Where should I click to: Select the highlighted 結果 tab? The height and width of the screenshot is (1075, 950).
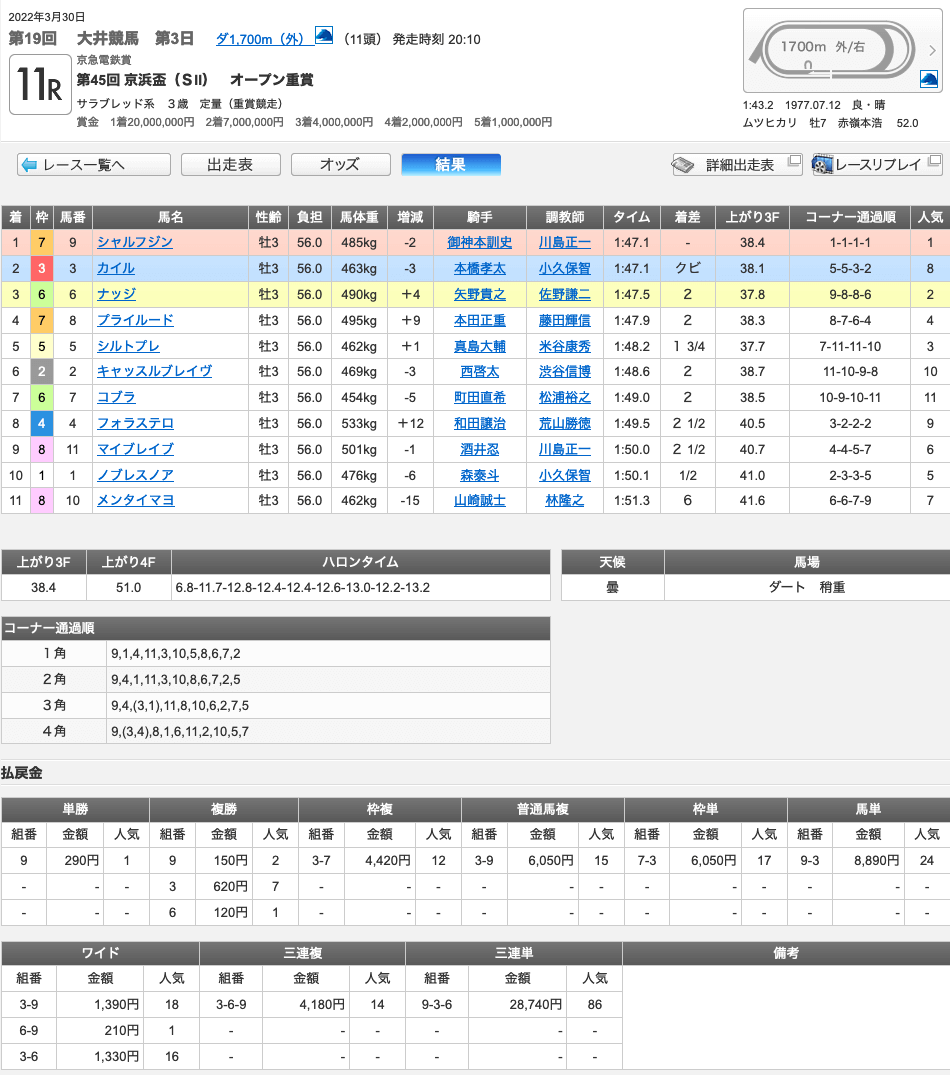pos(450,165)
